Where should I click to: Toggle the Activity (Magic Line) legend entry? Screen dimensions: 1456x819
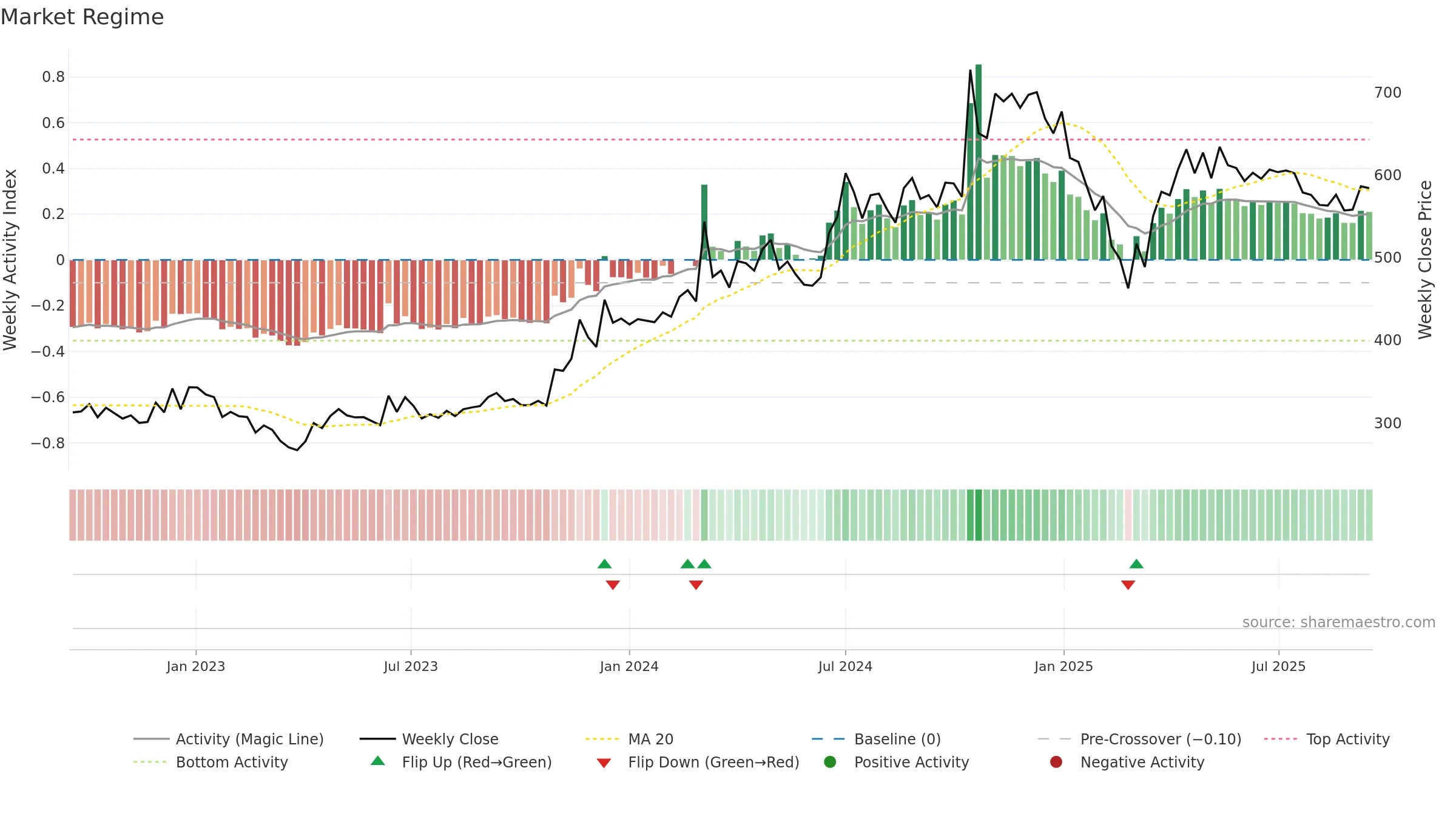pyautogui.click(x=229, y=739)
